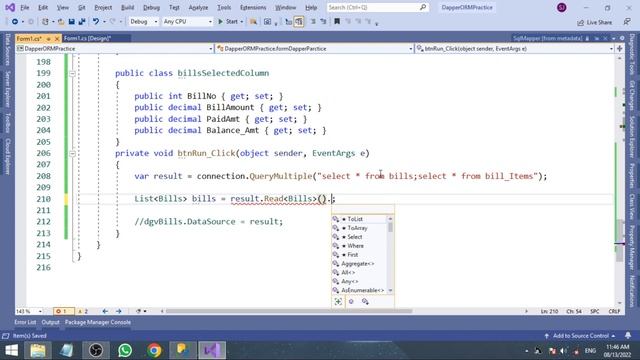
Task: Open the Toolbox side panel
Action: (x=7, y=122)
